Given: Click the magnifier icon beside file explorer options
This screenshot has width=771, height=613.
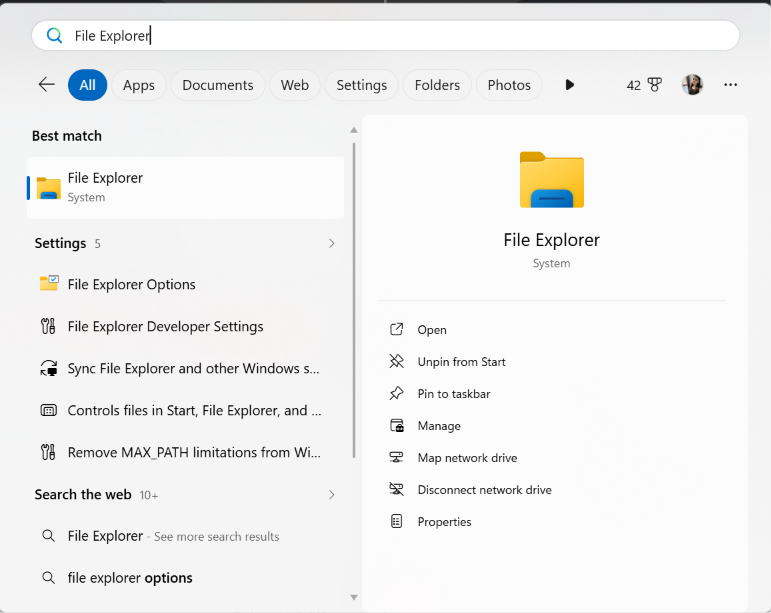Looking at the screenshot, I should (x=48, y=577).
